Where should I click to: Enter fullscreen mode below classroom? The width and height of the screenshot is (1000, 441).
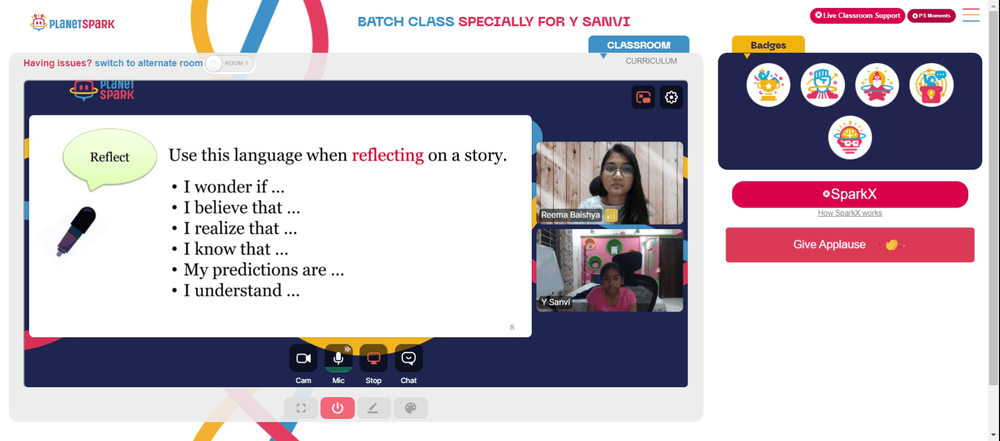pos(301,408)
